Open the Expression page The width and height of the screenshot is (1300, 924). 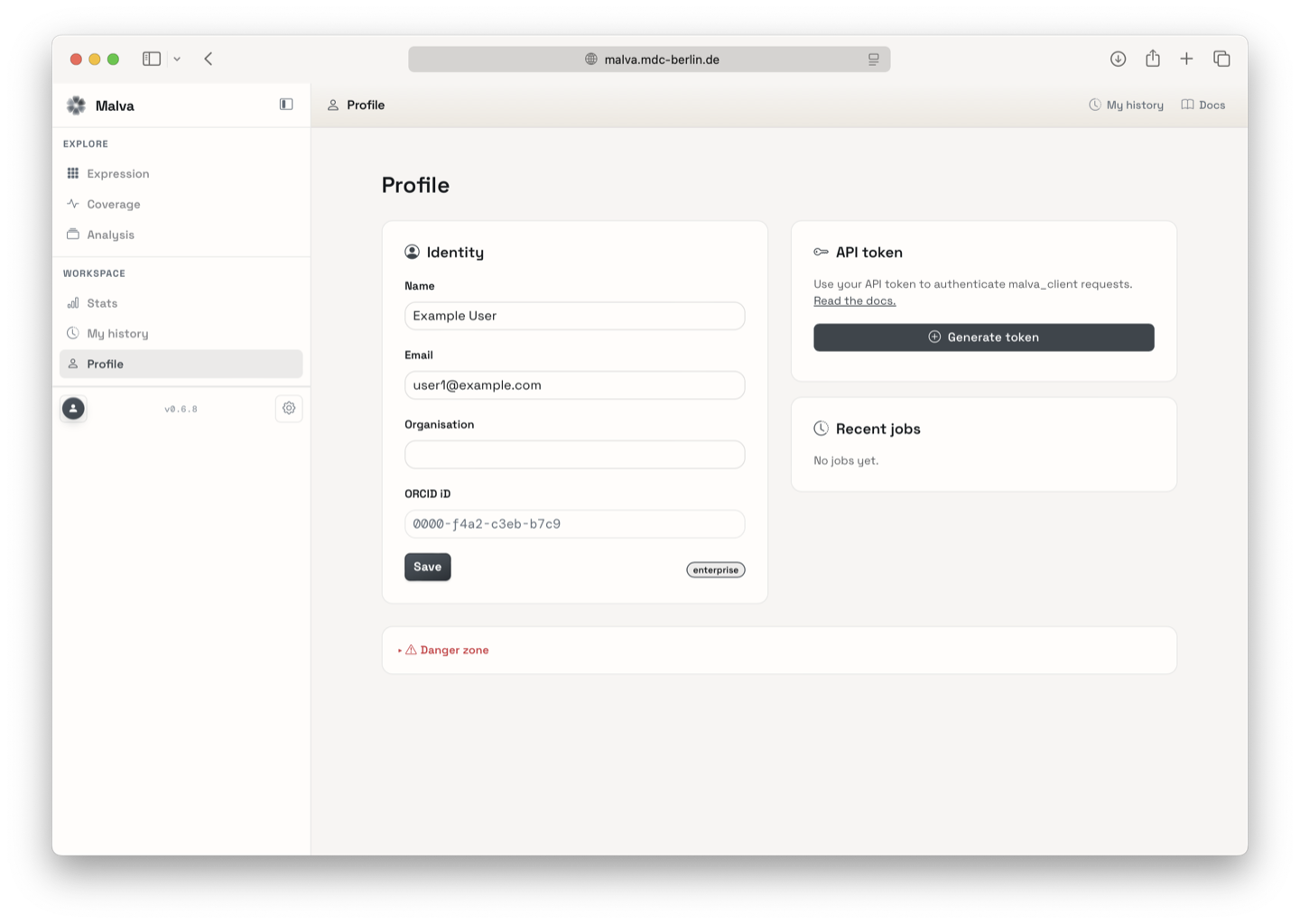tap(181, 173)
